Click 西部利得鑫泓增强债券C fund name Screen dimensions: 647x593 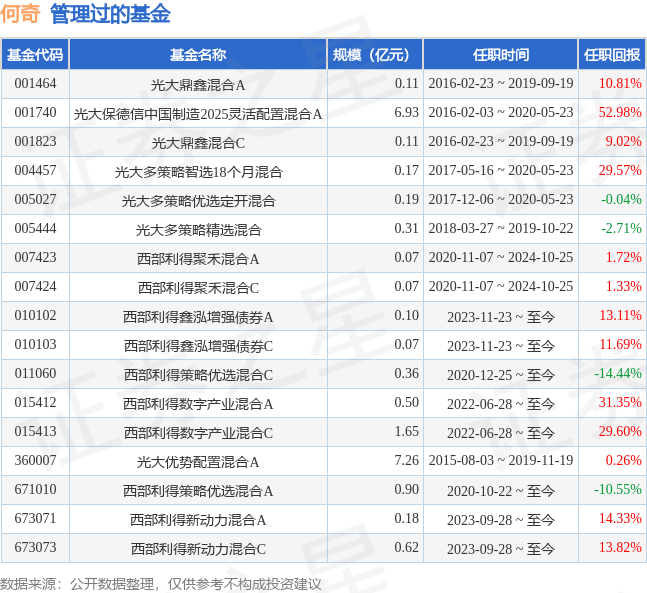click(198, 345)
